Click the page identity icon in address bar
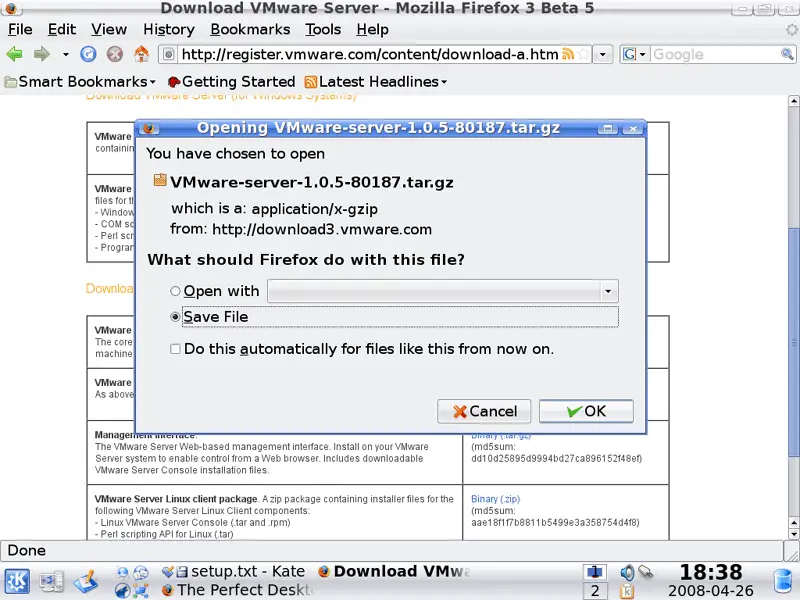Viewport: 800px width, 600px height. [169, 54]
